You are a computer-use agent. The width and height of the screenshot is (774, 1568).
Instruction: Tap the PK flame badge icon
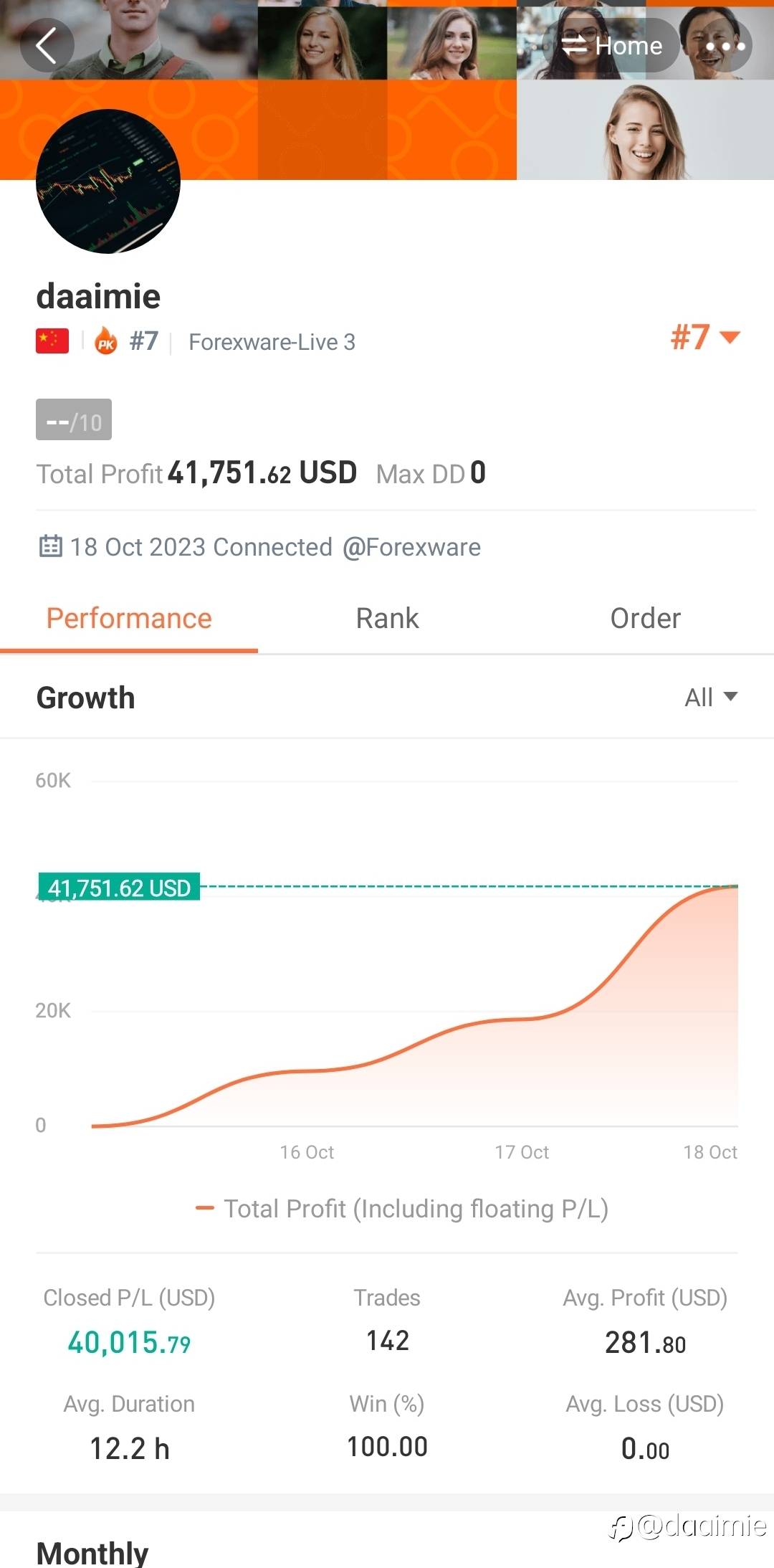[x=106, y=341]
